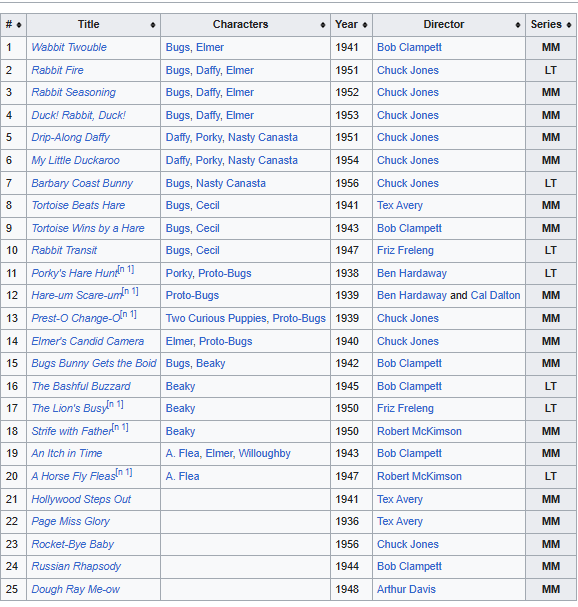Open the Dough Ray Me-ow title

[x=75, y=589]
